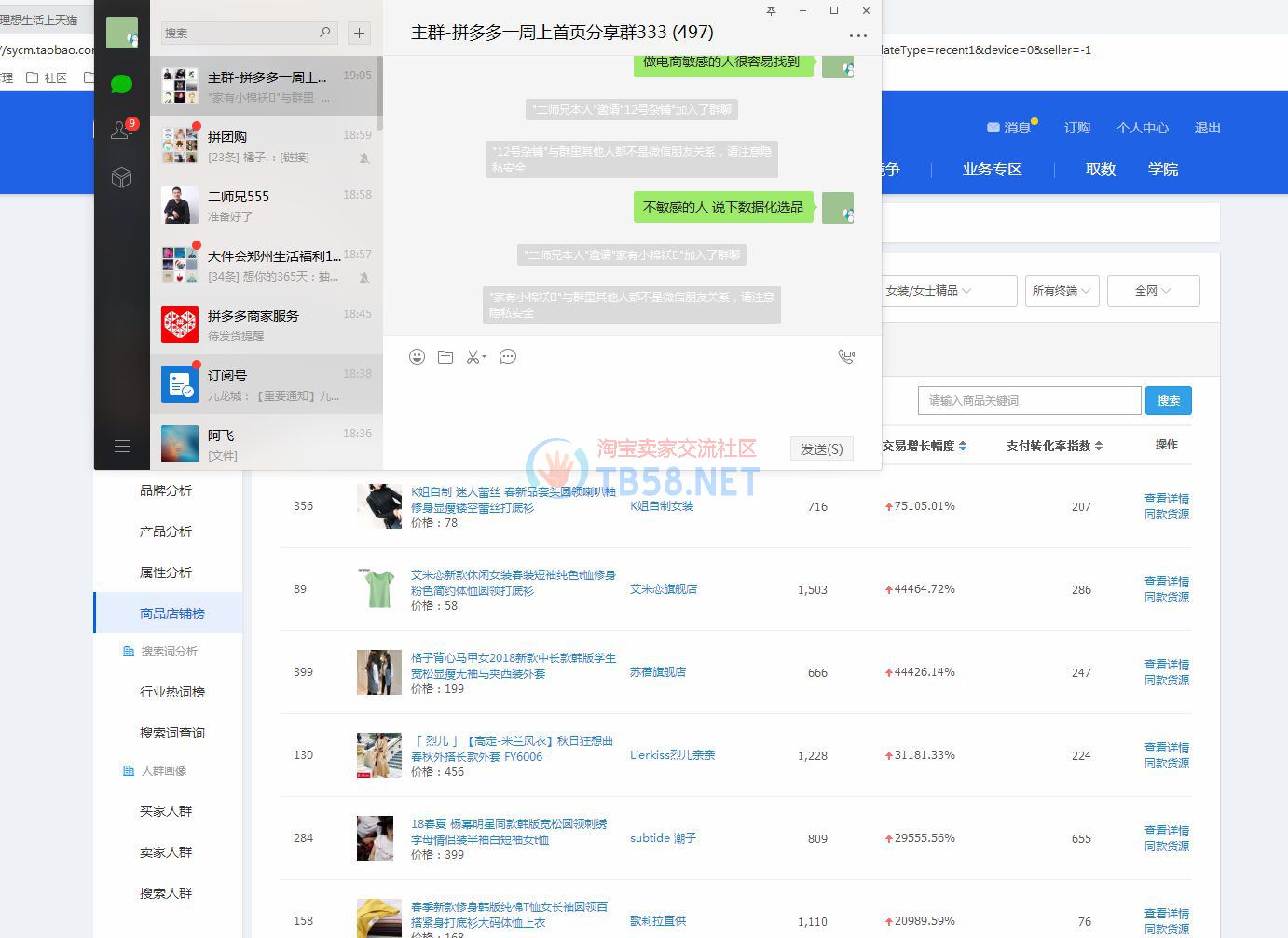Select 搜索词查询 in left menu
Image resolution: width=1288 pixels, height=938 pixels.
(172, 733)
